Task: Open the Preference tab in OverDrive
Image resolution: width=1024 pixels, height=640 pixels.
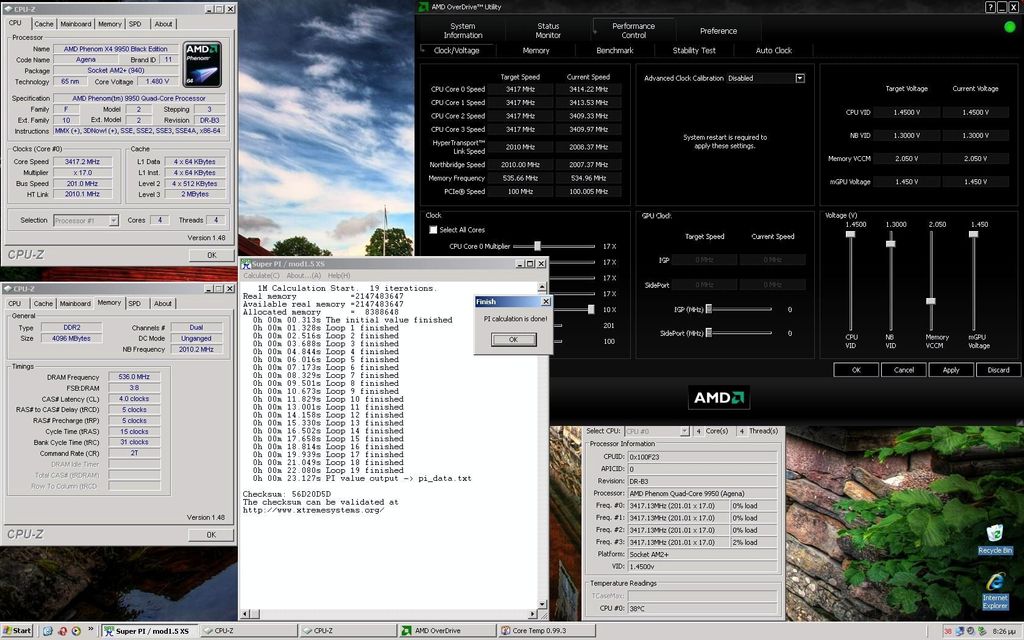Action: point(718,31)
